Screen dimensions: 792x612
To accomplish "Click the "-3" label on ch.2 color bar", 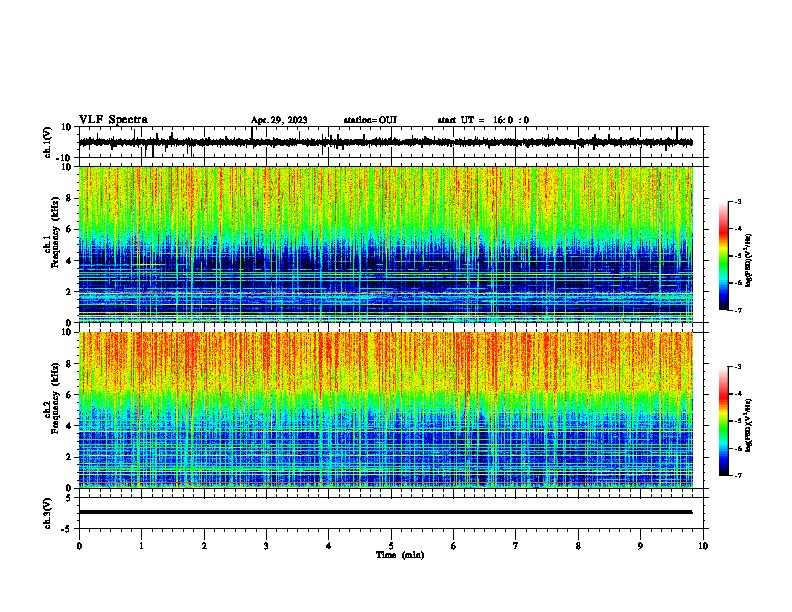I will pyautogui.click(x=738, y=367).
